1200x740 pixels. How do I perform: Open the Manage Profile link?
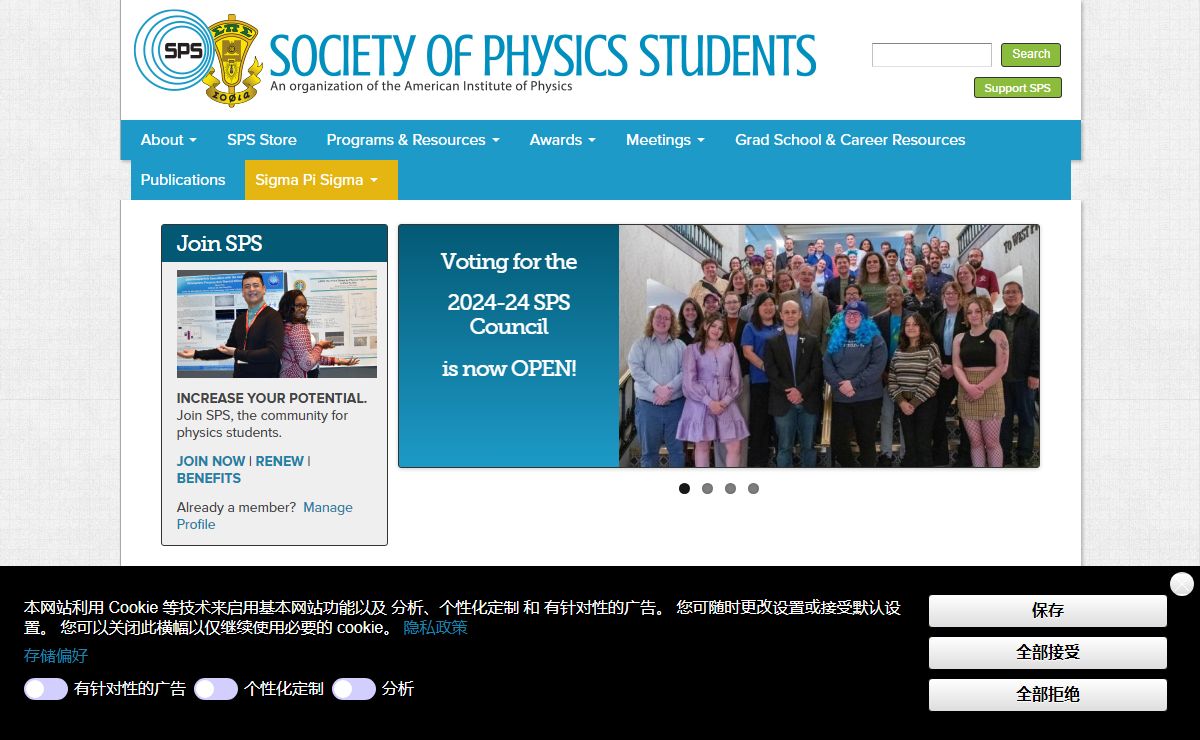click(x=265, y=516)
